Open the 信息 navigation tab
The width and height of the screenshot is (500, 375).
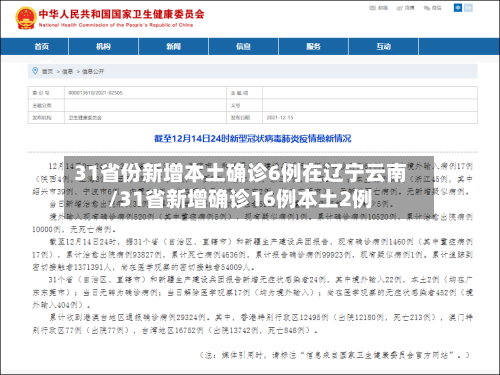[x=243, y=47]
